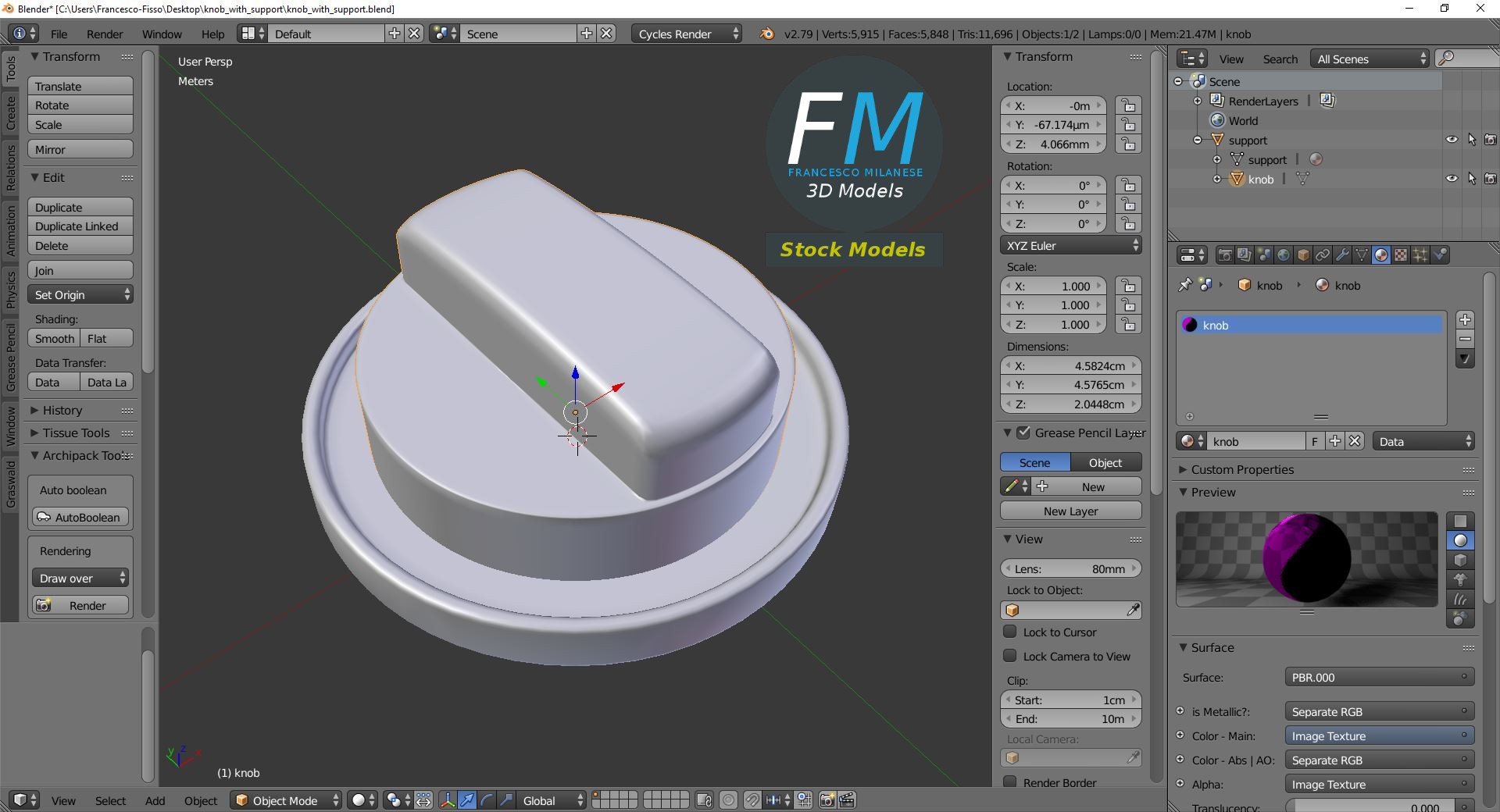Click the OpenGL render image camera icon
Screen dimensions: 1500x812
point(827,800)
